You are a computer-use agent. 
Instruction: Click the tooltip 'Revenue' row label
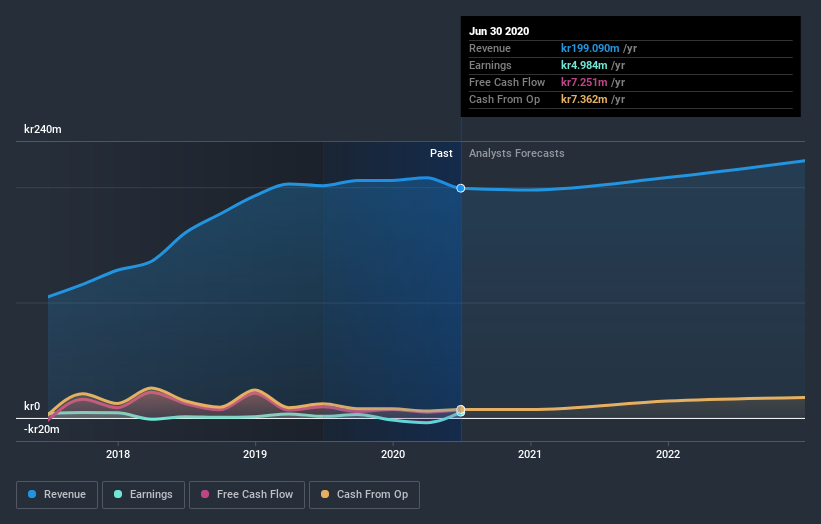(x=490, y=48)
